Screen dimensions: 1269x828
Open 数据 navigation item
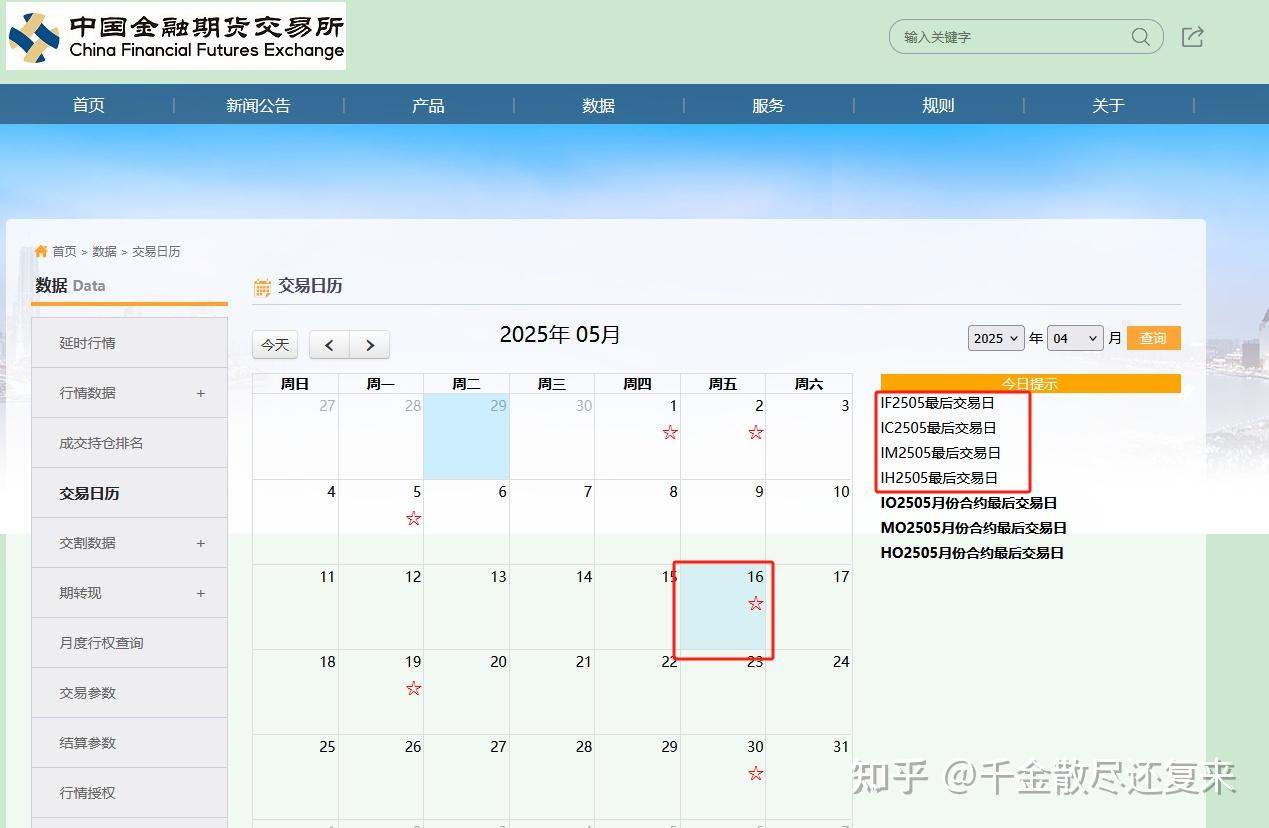pyautogui.click(x=598, y=105)
